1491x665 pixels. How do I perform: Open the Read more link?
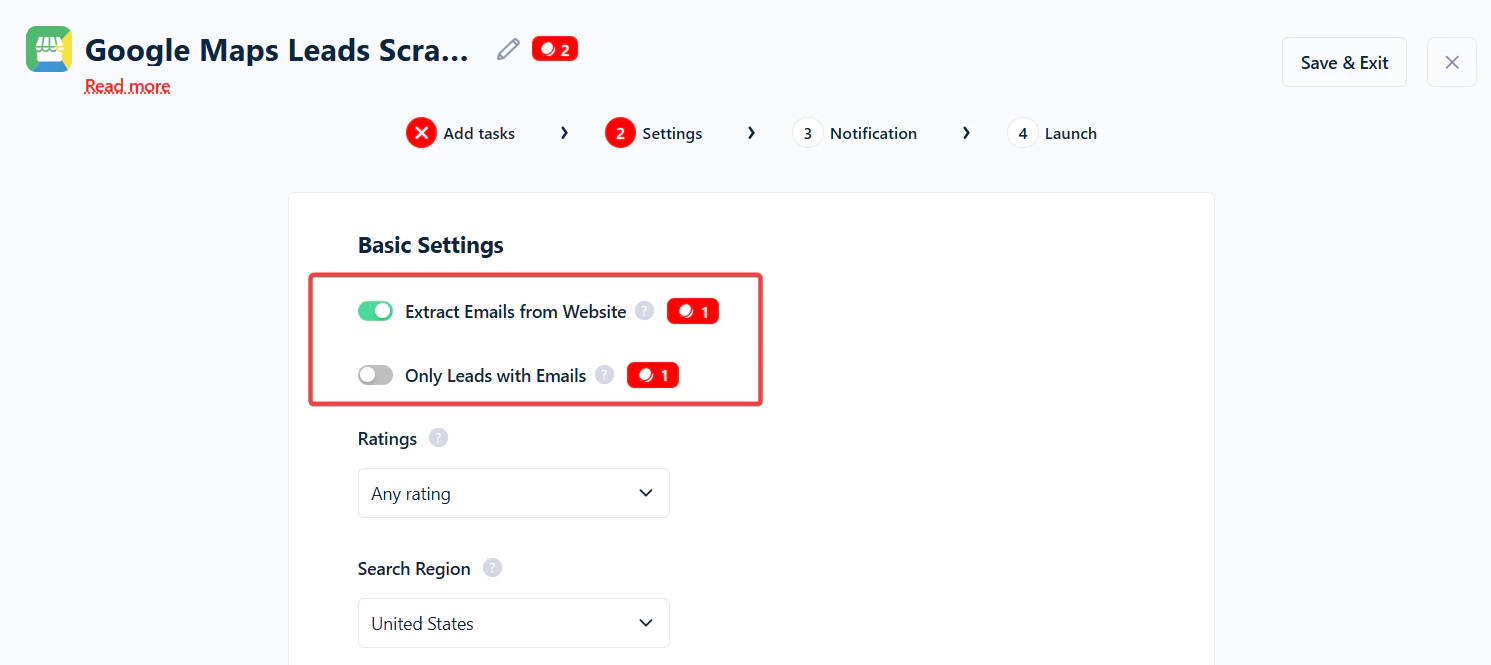127,86
